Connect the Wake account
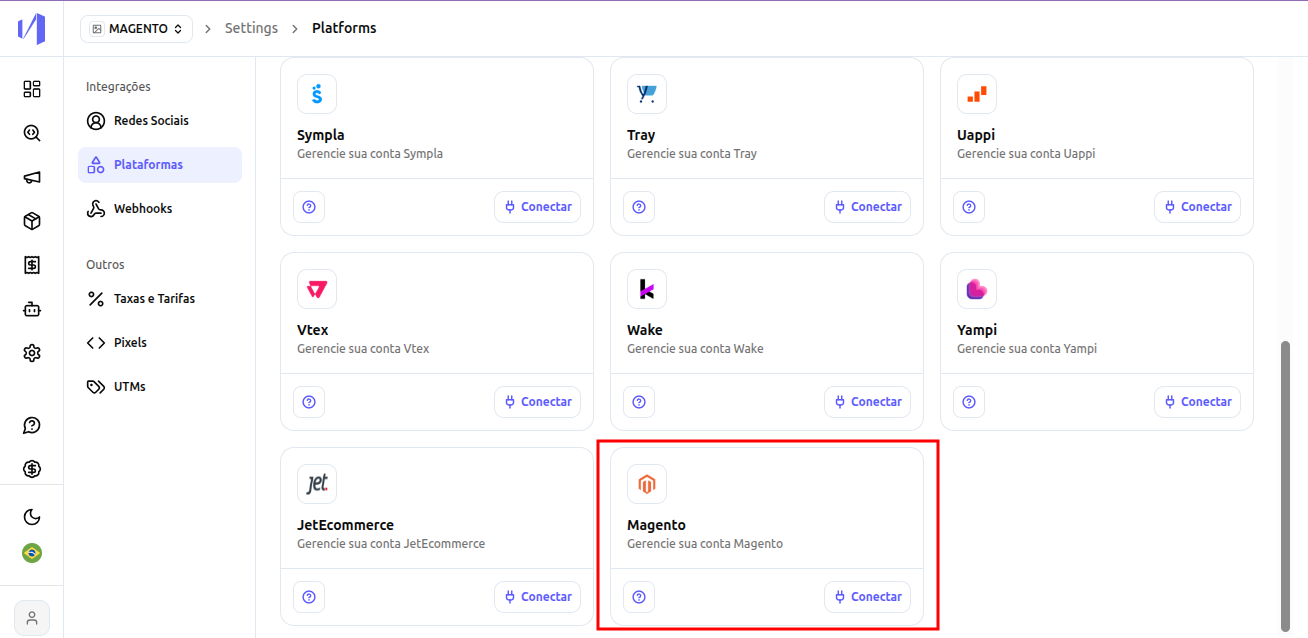The width and height of the screenshot is (1308, 638). [x=867, y=402]
